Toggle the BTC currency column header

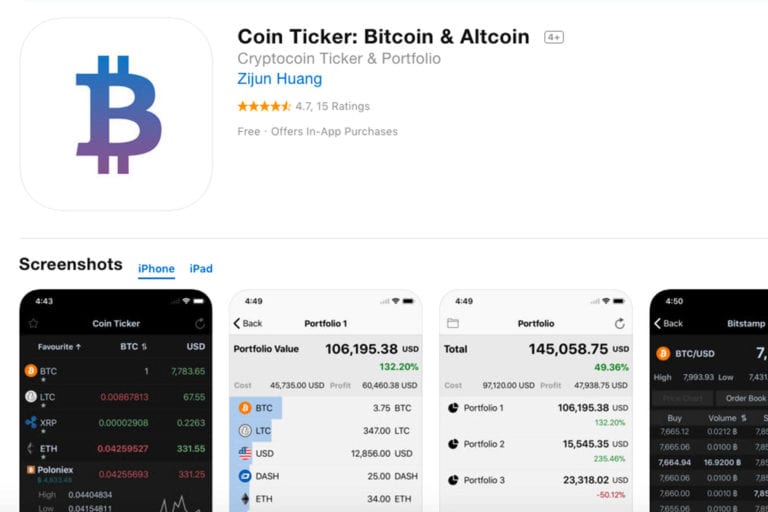(133, 347)
